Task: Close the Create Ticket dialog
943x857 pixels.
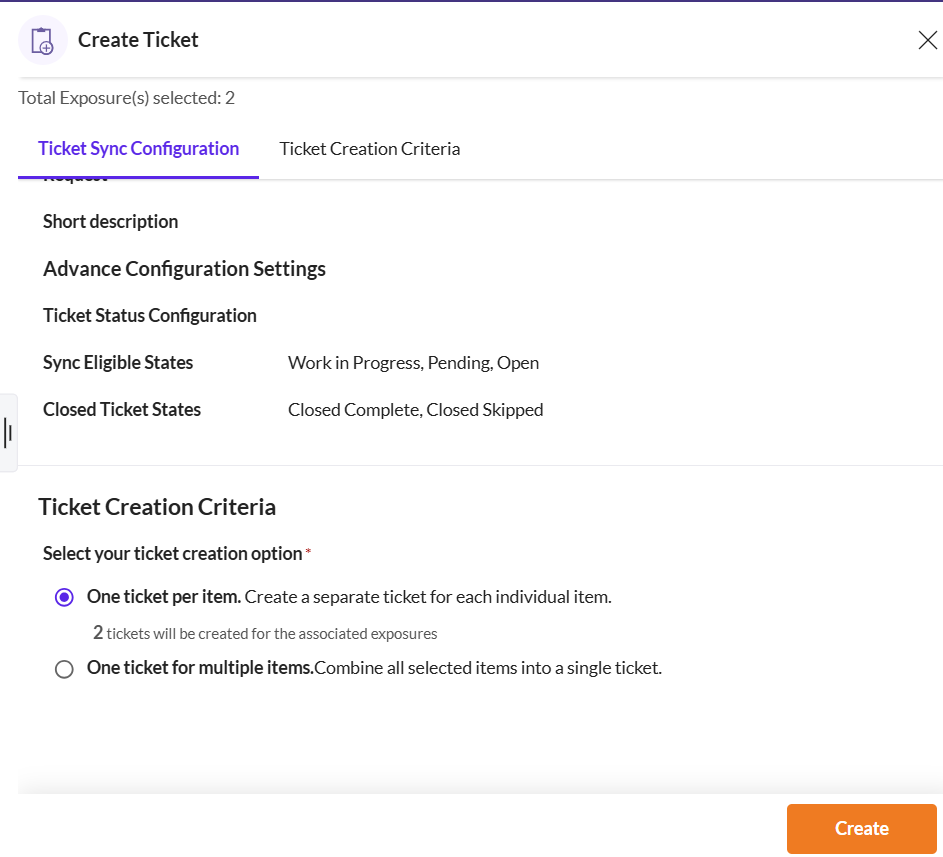Action: click(927, 40)
